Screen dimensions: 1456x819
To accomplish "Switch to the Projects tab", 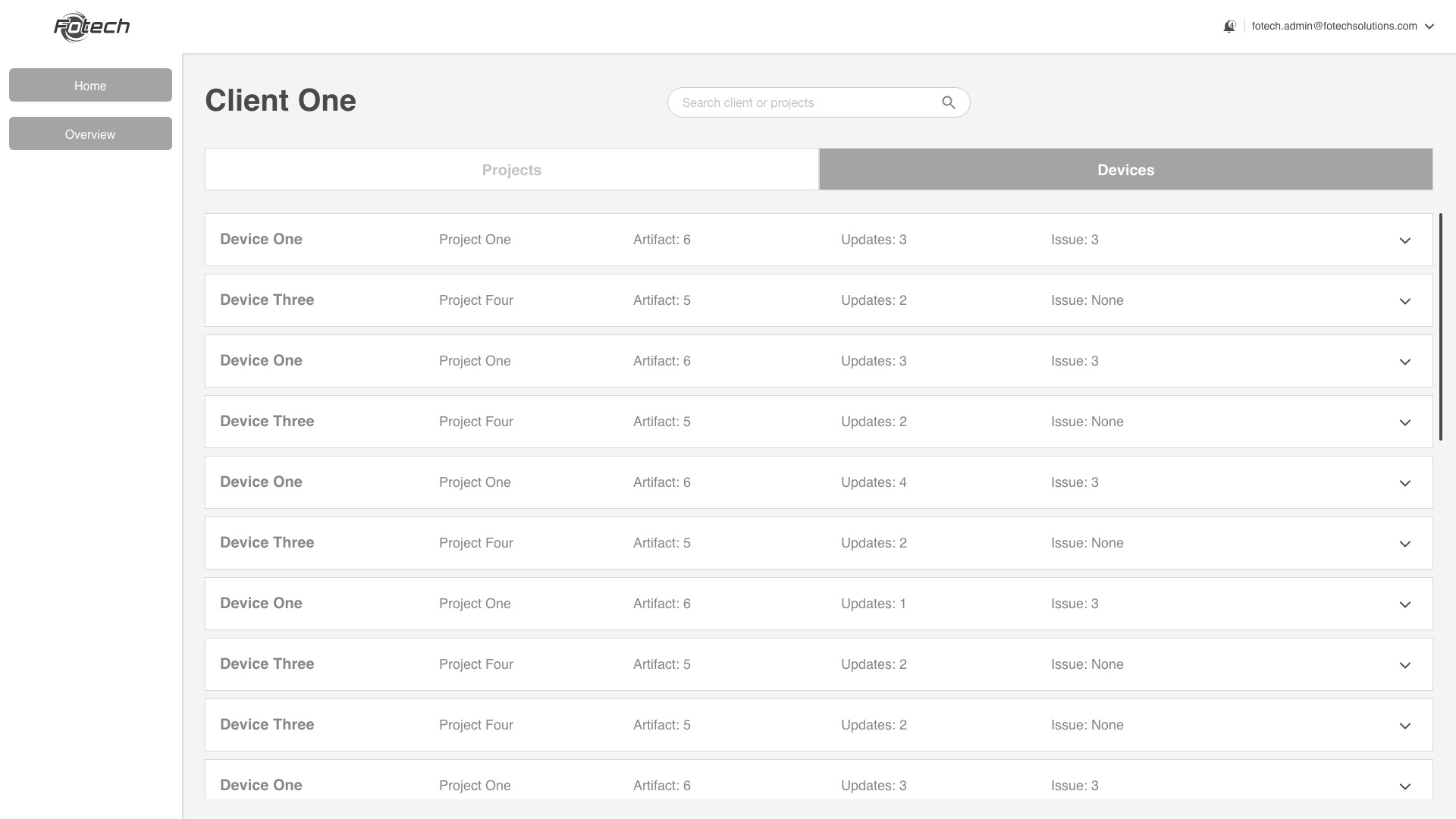I will pos(512,170).
